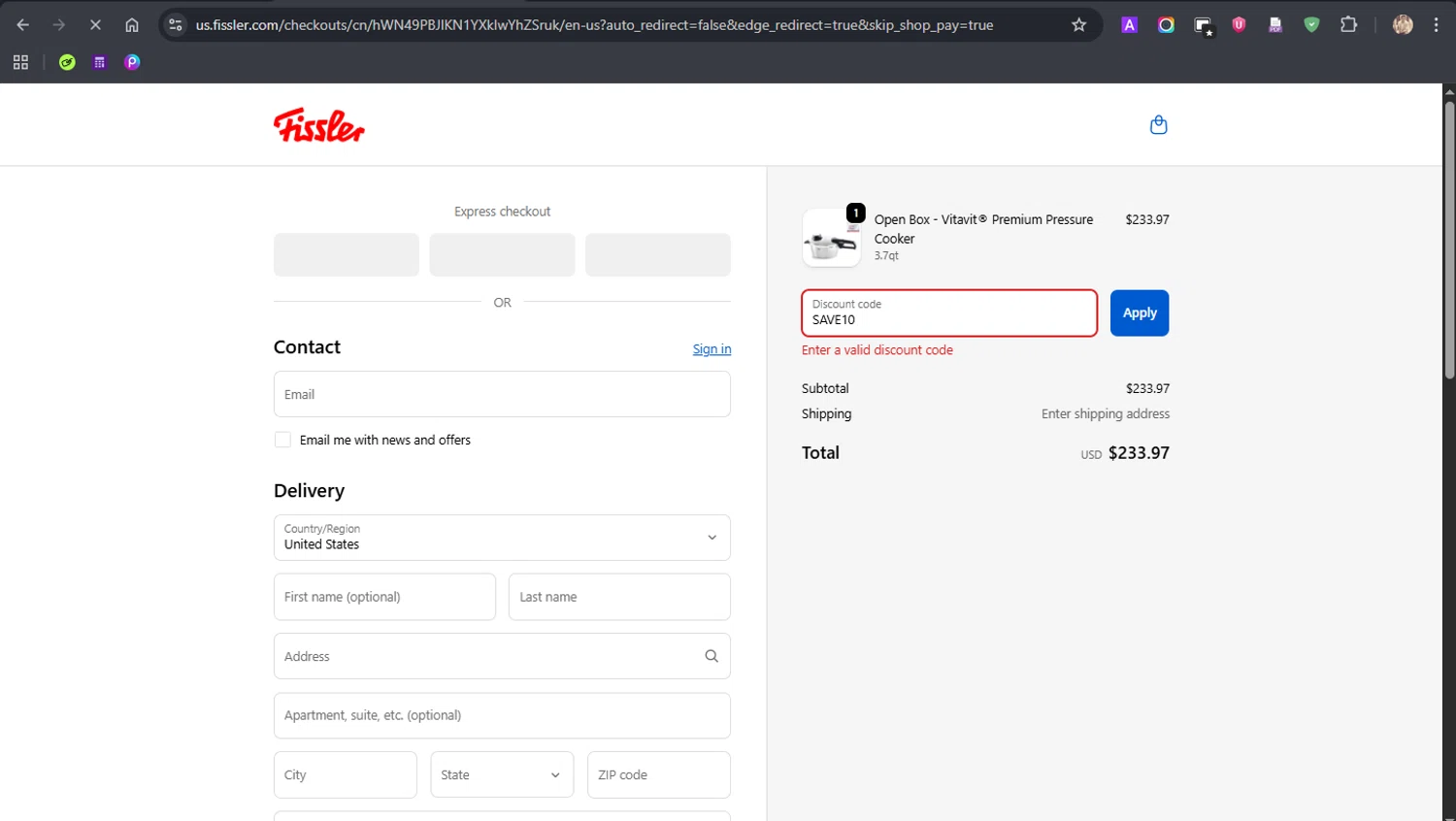Image resolution: width=1456 pixels, height=821 pixels.
Task: Open the colorful ring extension icon
Action: coord(1166,25)
